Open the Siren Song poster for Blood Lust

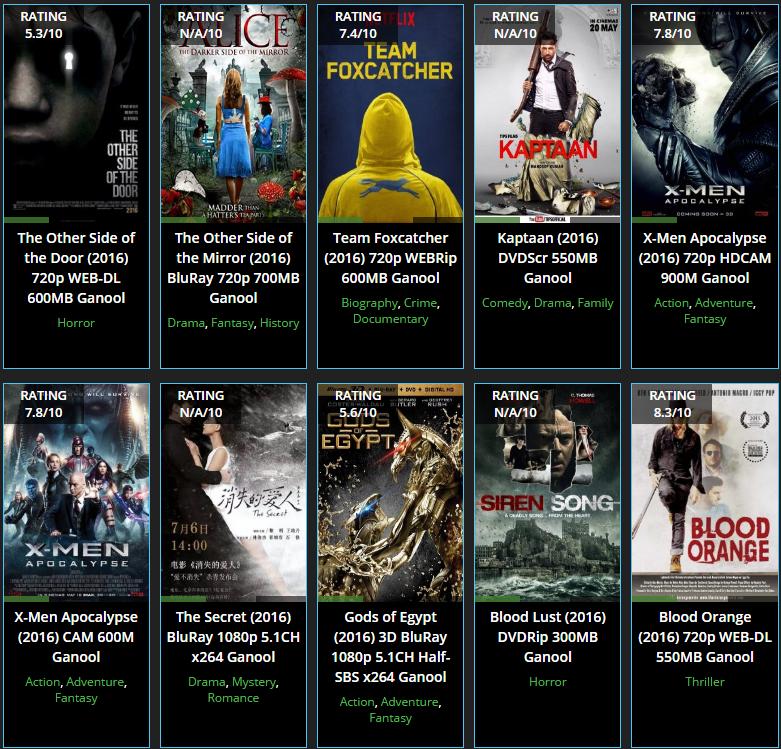click(x=547, y=493)
